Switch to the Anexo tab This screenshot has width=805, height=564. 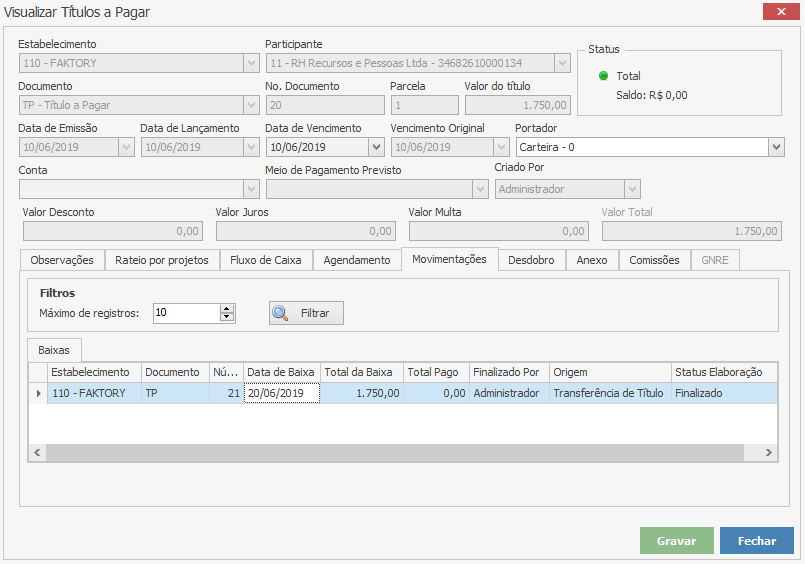click(592, 260)
